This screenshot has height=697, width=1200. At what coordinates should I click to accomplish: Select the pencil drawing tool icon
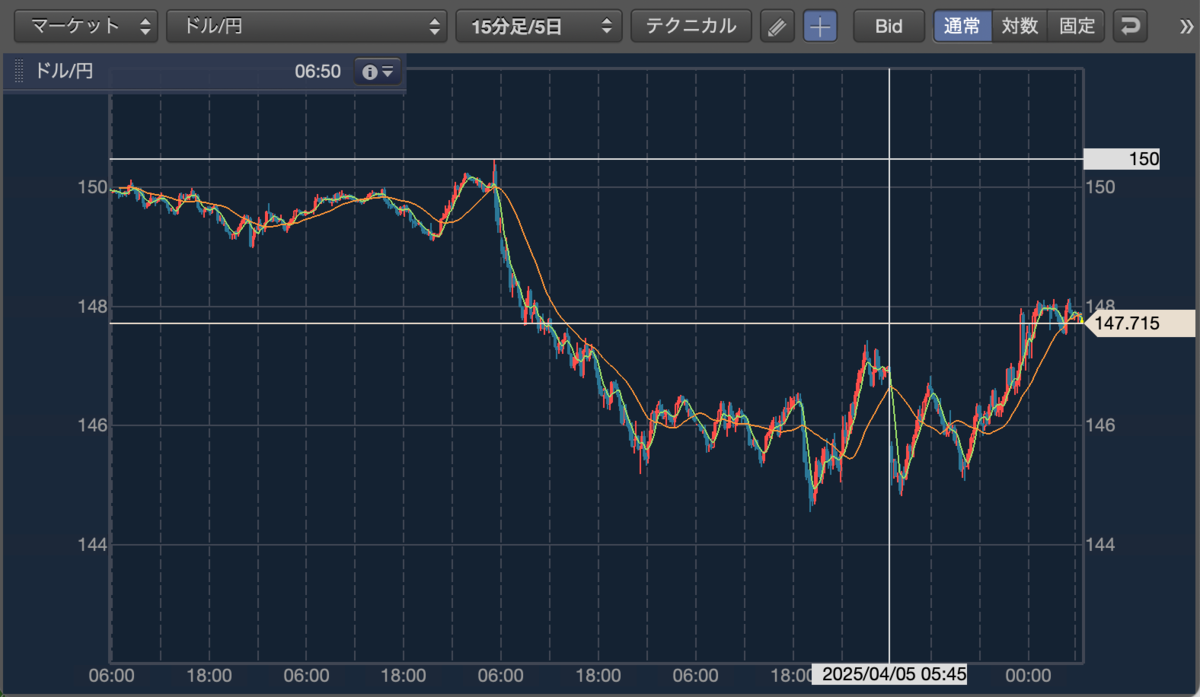(x=777, y=27)
